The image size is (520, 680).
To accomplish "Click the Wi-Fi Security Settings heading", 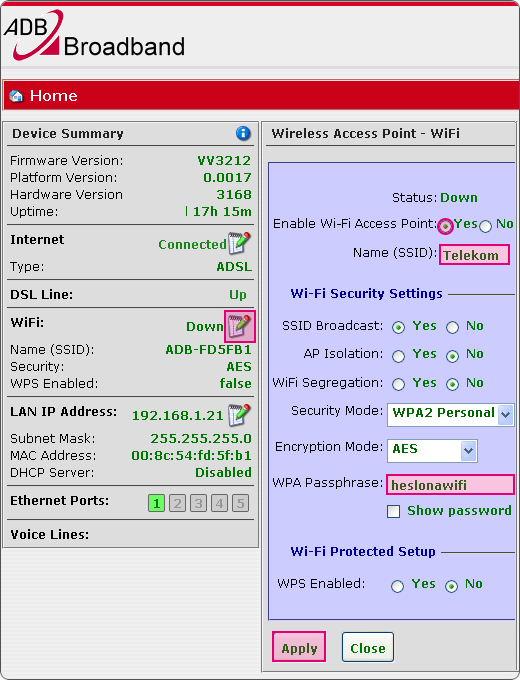I will [366, 294].
